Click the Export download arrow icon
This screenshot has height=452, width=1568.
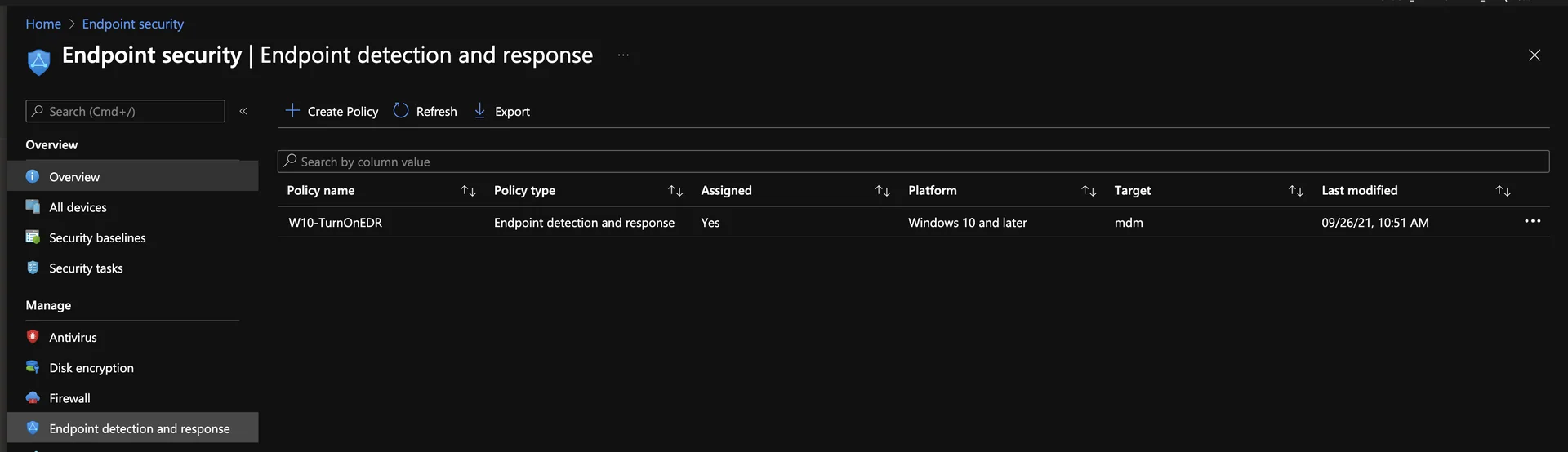480,110
